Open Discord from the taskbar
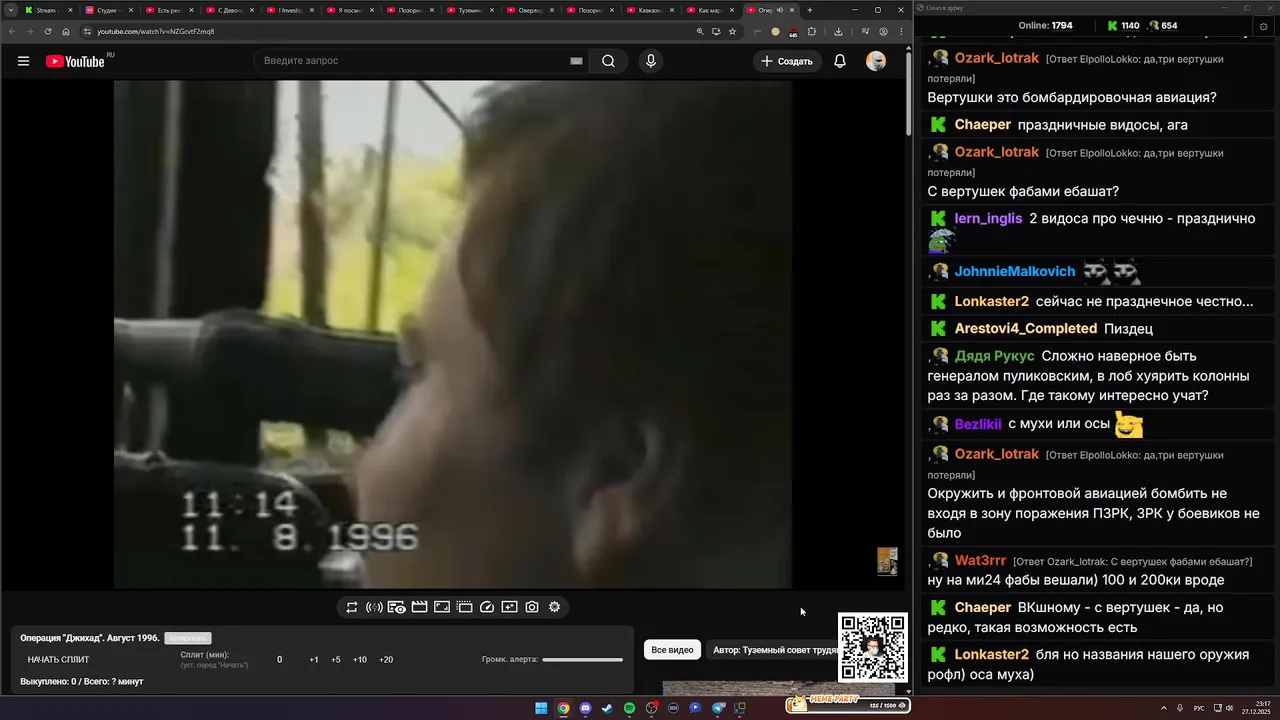Image resolution: width=1280 pixels, height=720 pixels. pyautogui.click(x=585, y=708)
